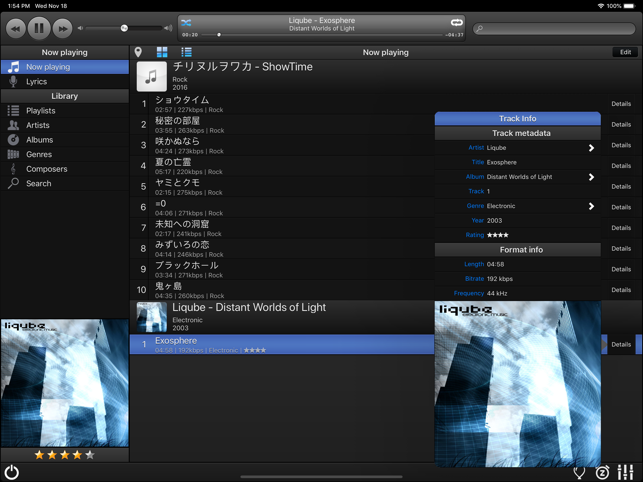Click the ShowTime album placeholder artwork
The height and width of the screenshot is (482, 643).
coord(152,76)
